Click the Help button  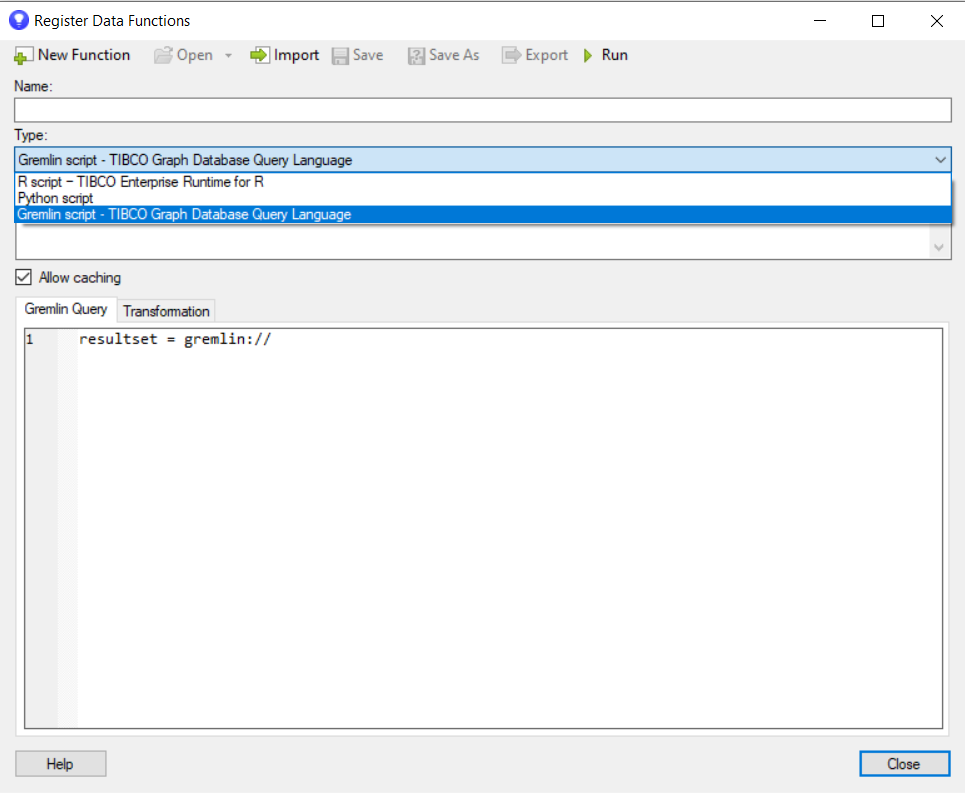tap(60, 763)
